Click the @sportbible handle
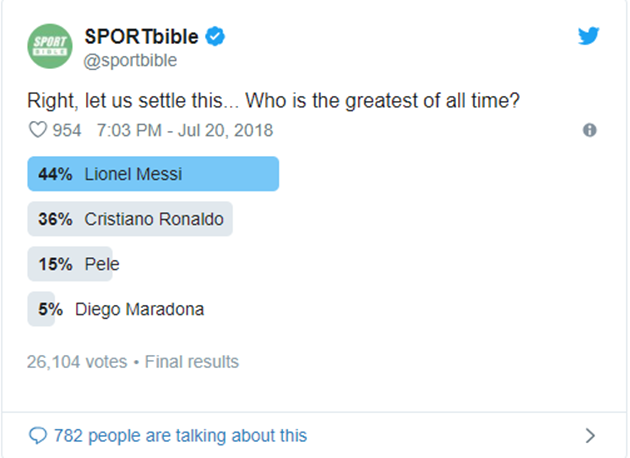This screenshot has height=458, width=630. point(131,60)
